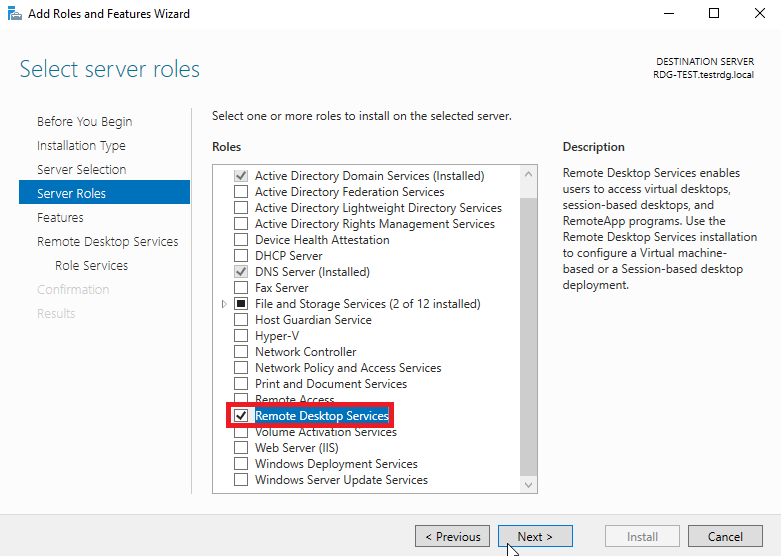Maximize the wizard window
This screenshot has width=782, height=556.
(714, 13)
